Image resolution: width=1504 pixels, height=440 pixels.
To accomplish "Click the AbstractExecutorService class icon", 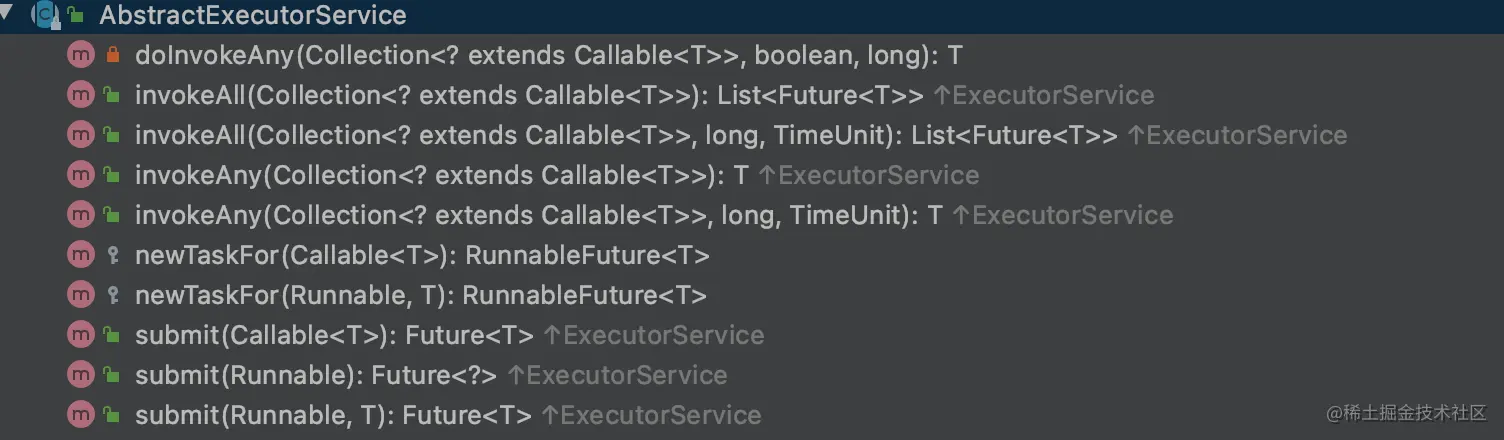I will [x=46, y=15].
